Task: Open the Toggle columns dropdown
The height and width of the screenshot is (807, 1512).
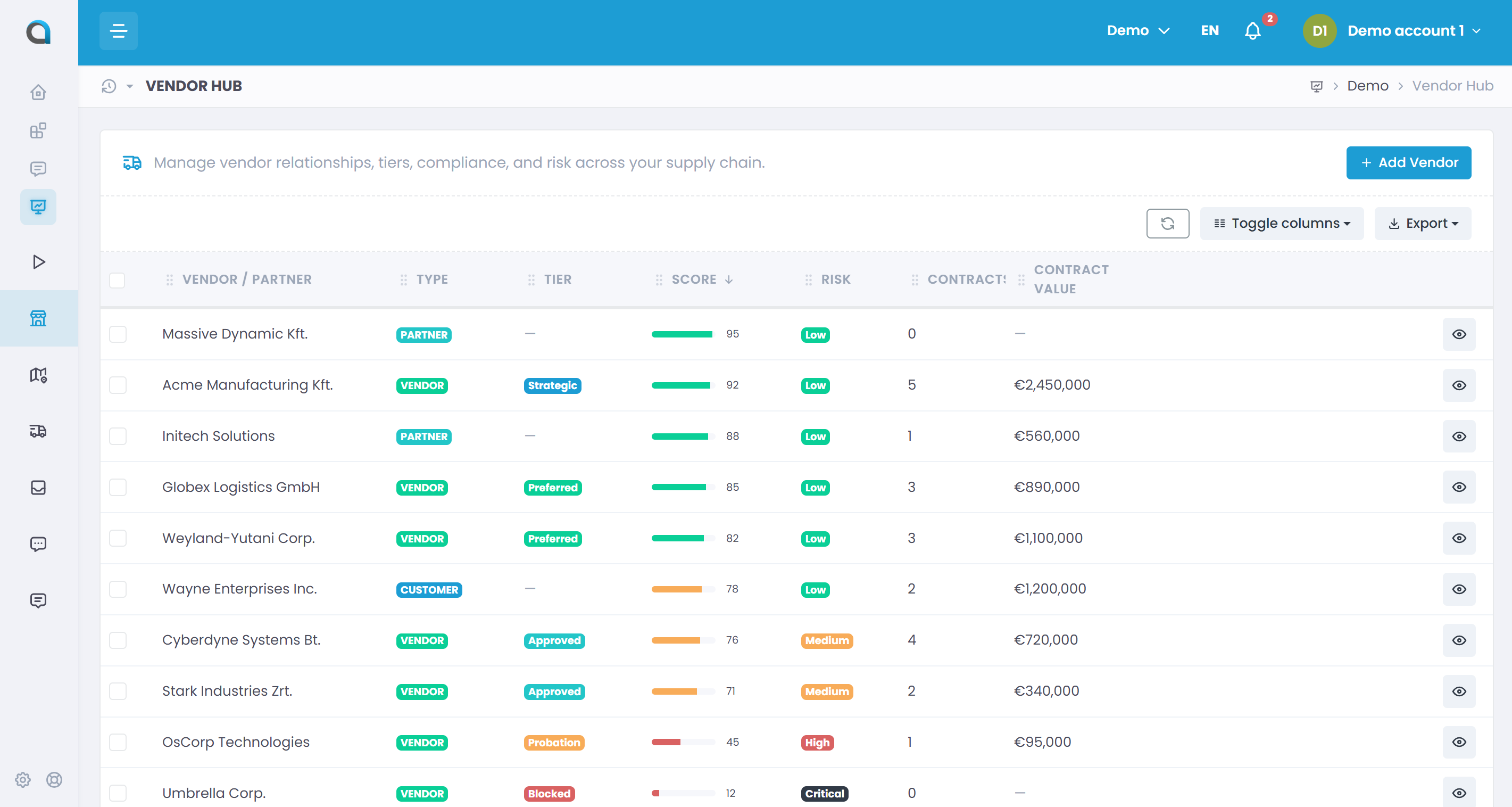Action: (1282, 223)
